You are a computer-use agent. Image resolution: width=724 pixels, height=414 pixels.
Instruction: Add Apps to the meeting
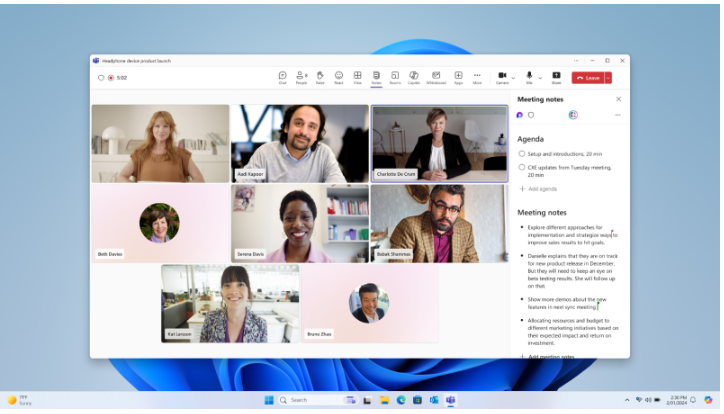click(x=458, y=78)
